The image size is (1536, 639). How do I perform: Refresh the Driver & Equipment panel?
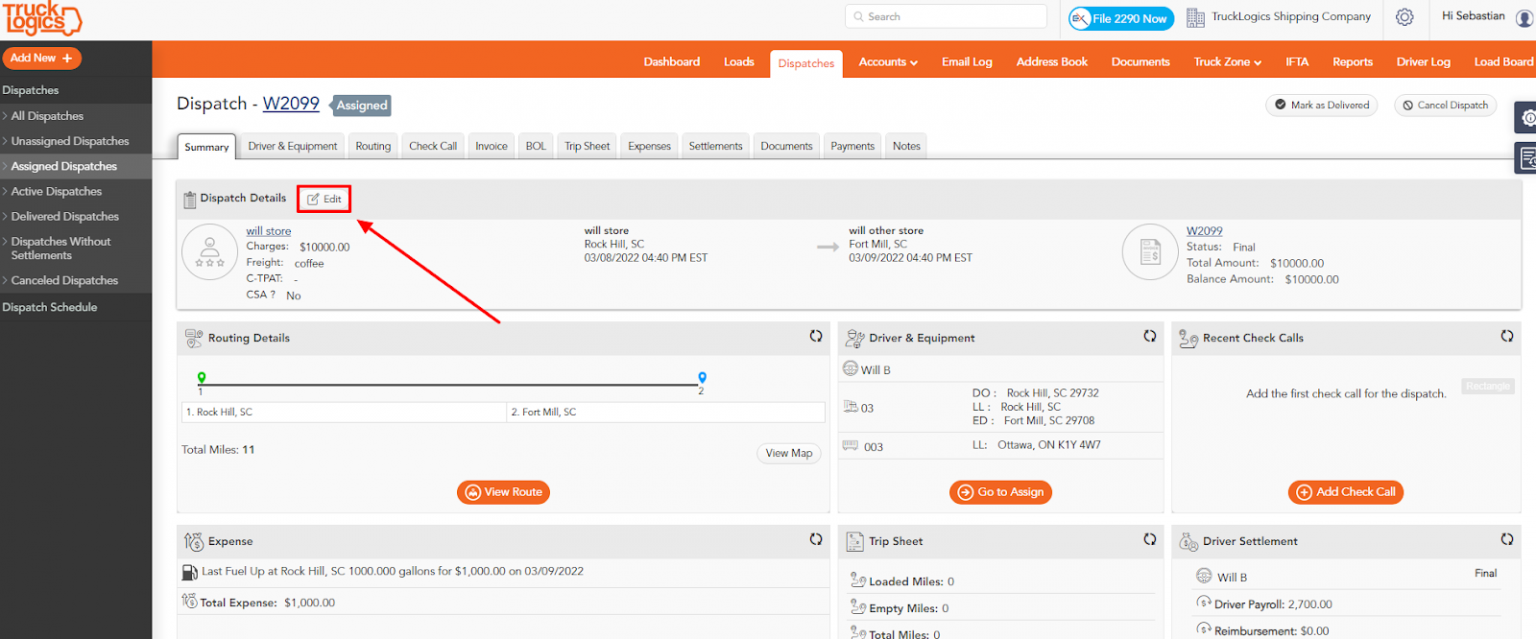(1149, 337)
